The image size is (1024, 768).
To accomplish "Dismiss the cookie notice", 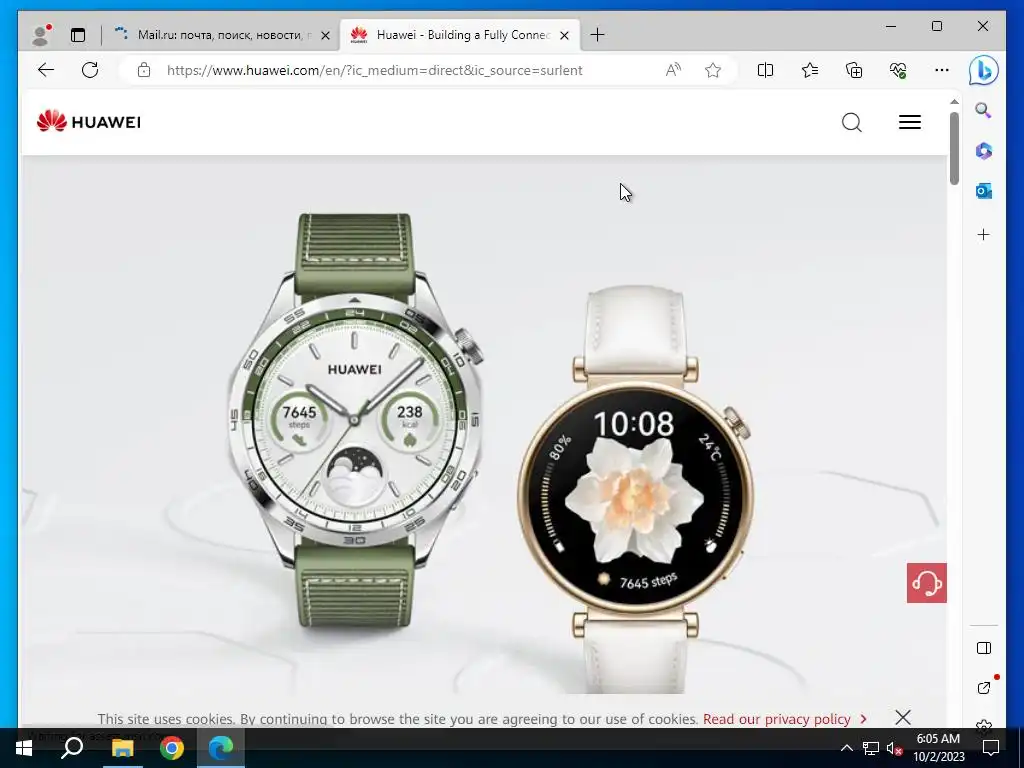I will [x=903, y=718].
